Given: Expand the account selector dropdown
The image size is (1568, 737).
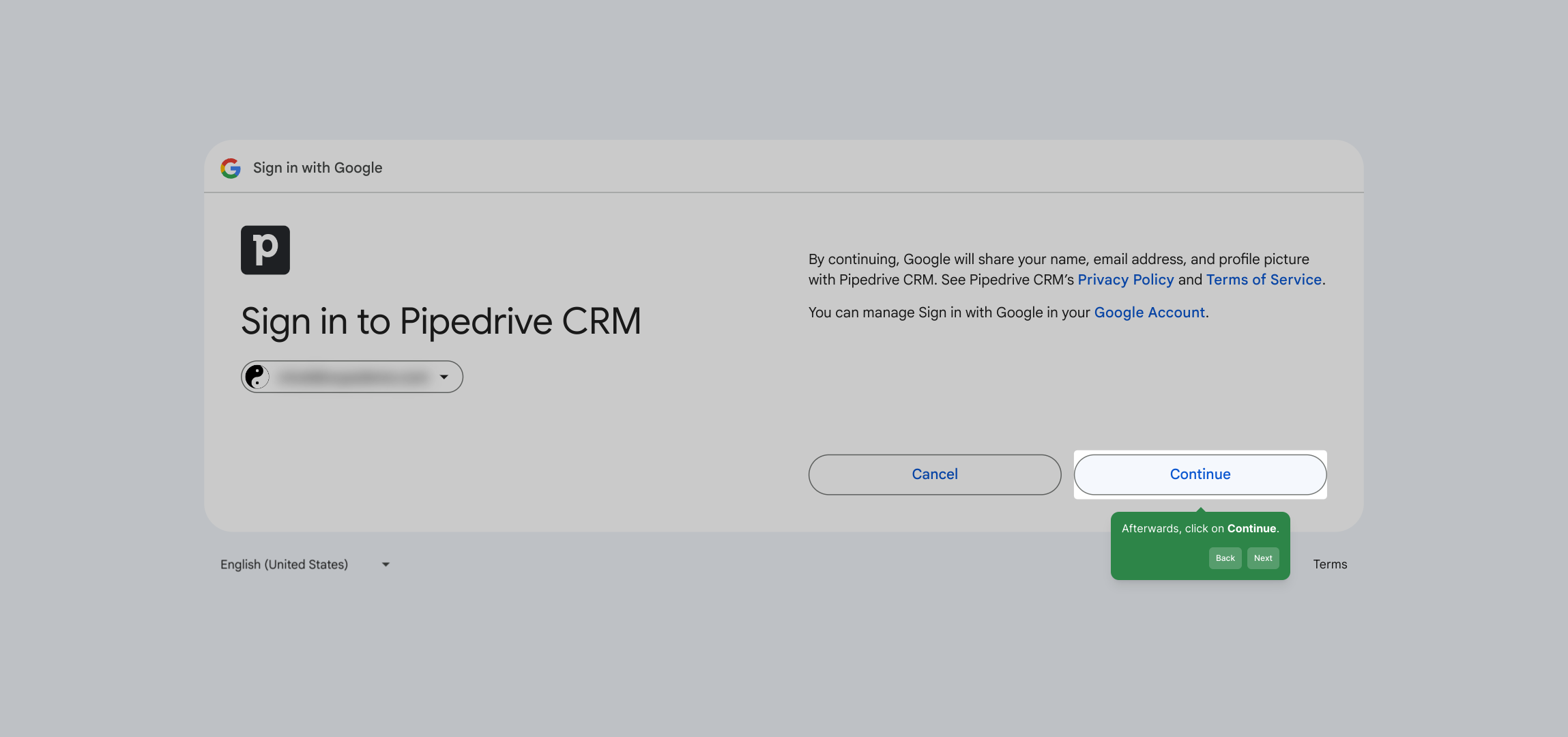Looking at the screenshot, I should (352, 377).
